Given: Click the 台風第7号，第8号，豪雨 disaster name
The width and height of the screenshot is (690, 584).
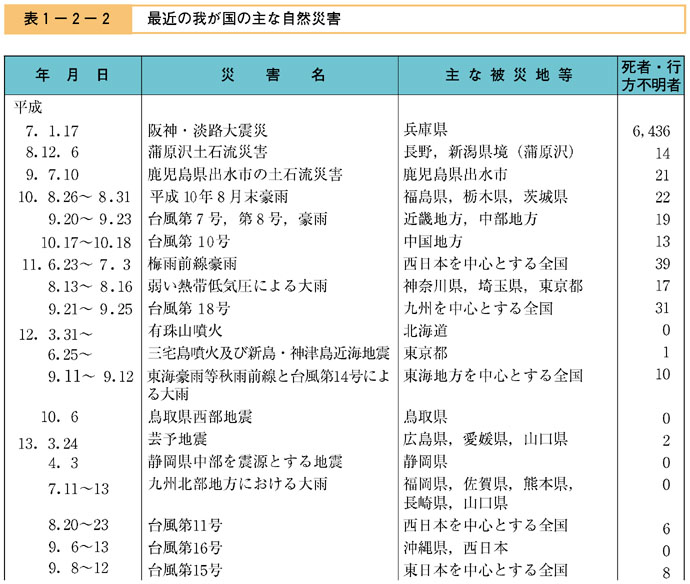Looking at the screenshot, I should click(238, 219).
